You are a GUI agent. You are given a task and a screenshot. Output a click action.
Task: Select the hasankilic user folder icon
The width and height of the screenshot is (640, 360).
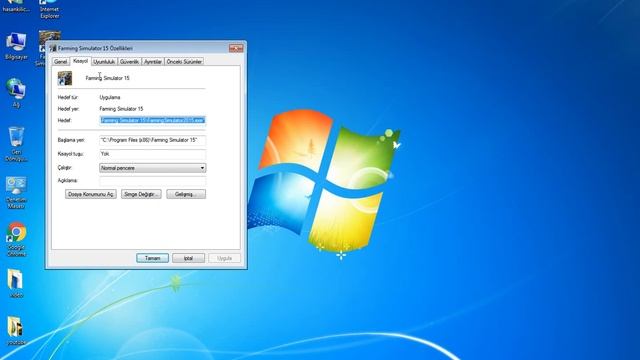pos(16,6)
